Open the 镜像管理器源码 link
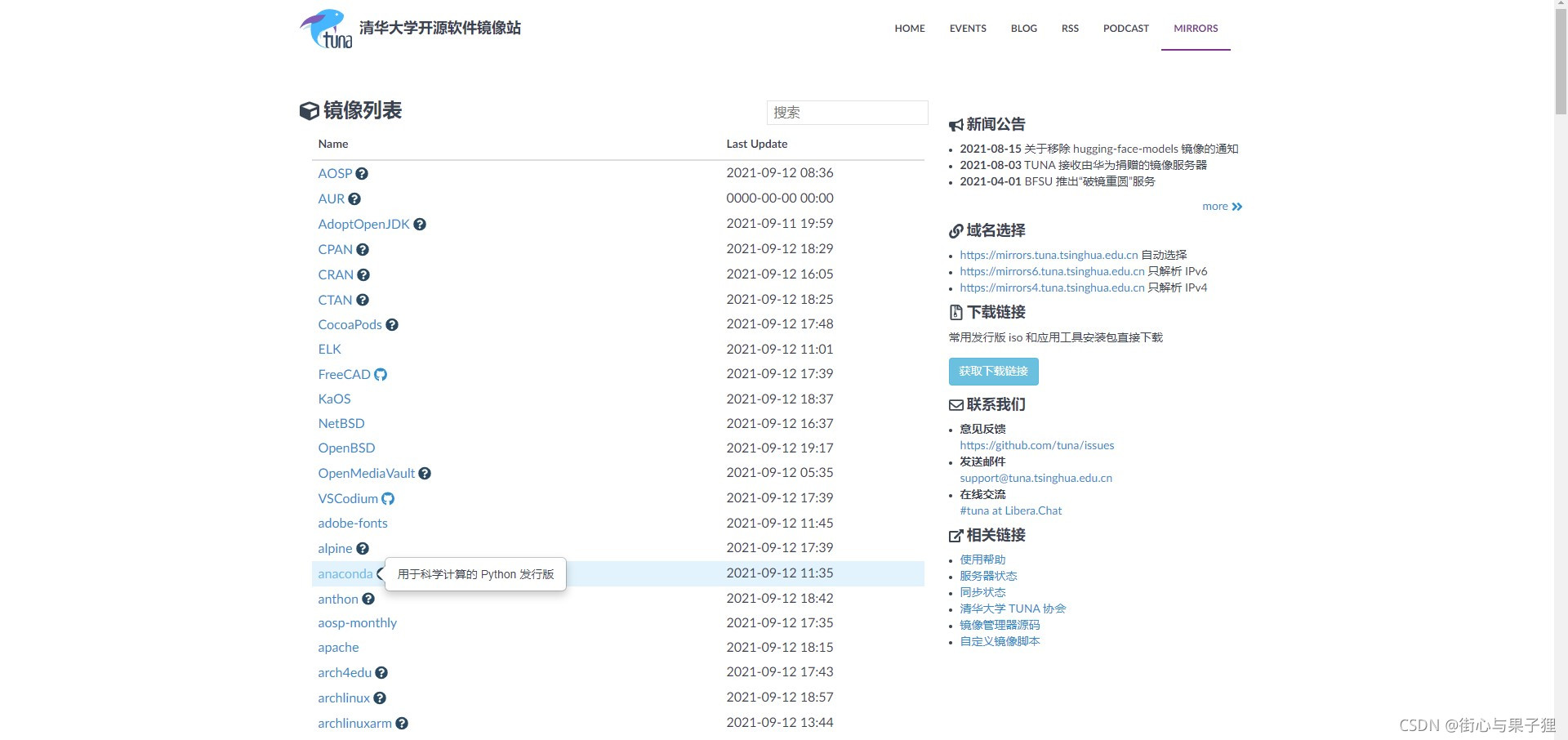 pyautogui.click(x=1000, y=626)
